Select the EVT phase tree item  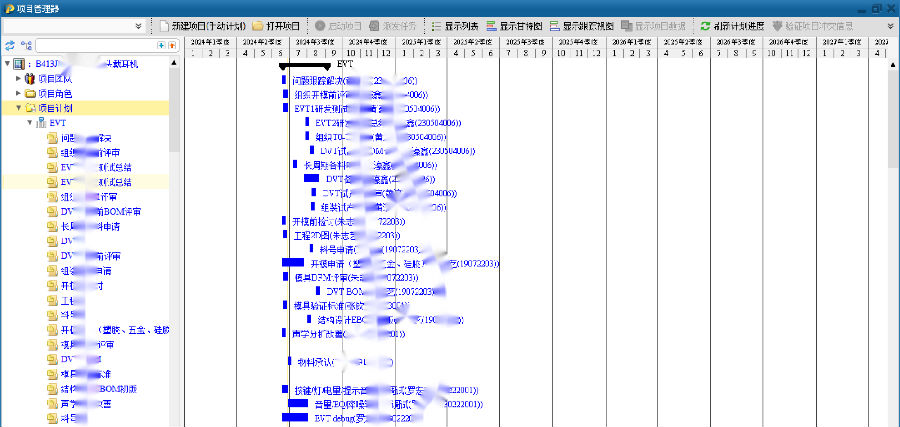point(57,123)
